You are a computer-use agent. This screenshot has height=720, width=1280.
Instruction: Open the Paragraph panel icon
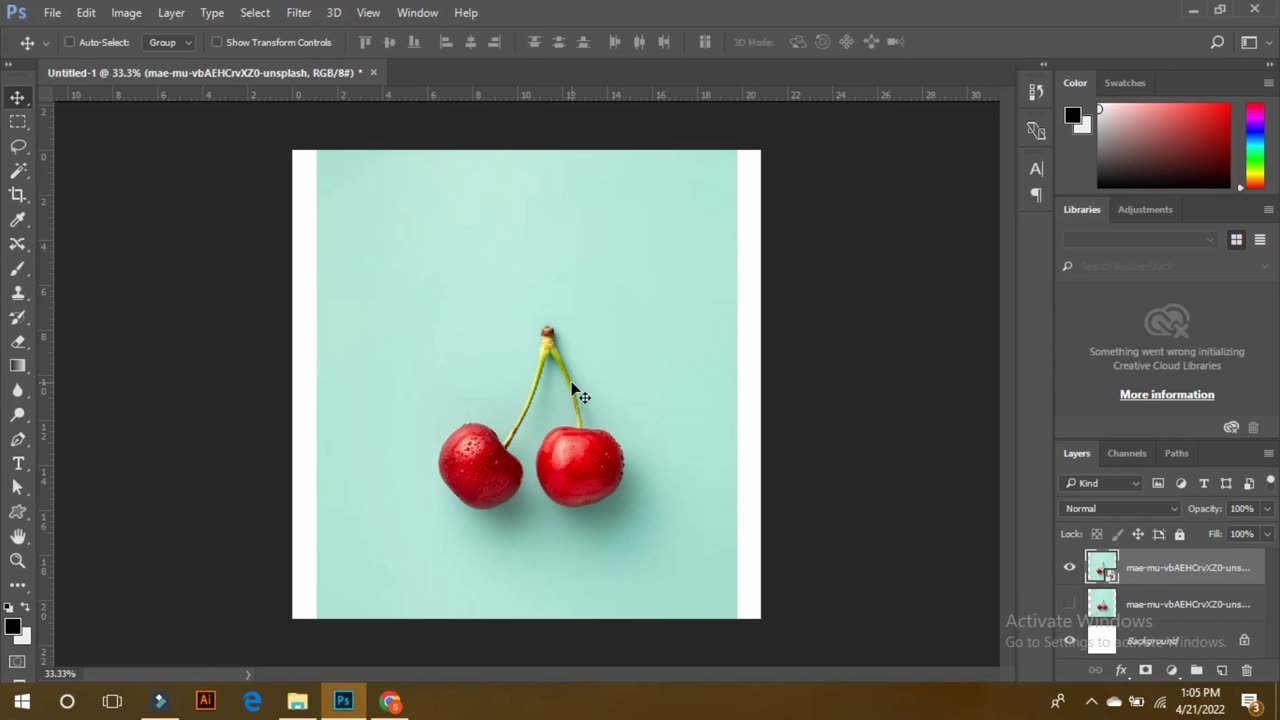(1036, 195)
